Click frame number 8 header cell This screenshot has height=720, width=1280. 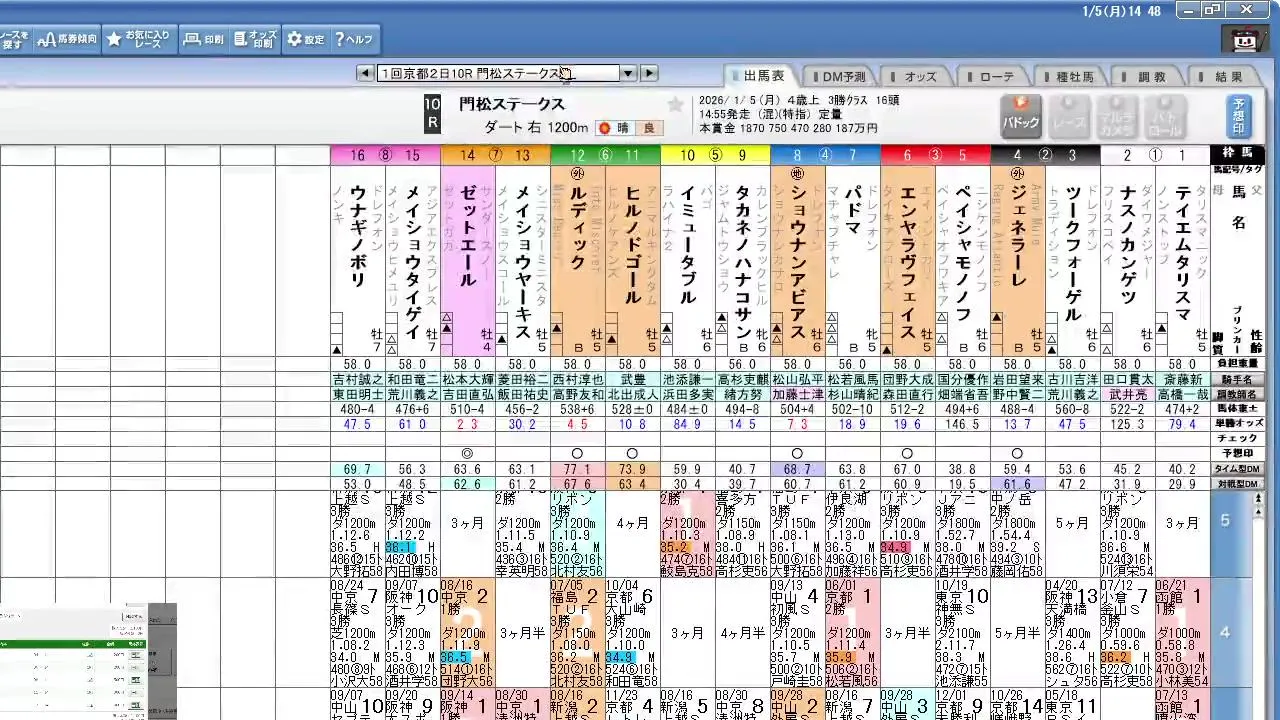798,155
